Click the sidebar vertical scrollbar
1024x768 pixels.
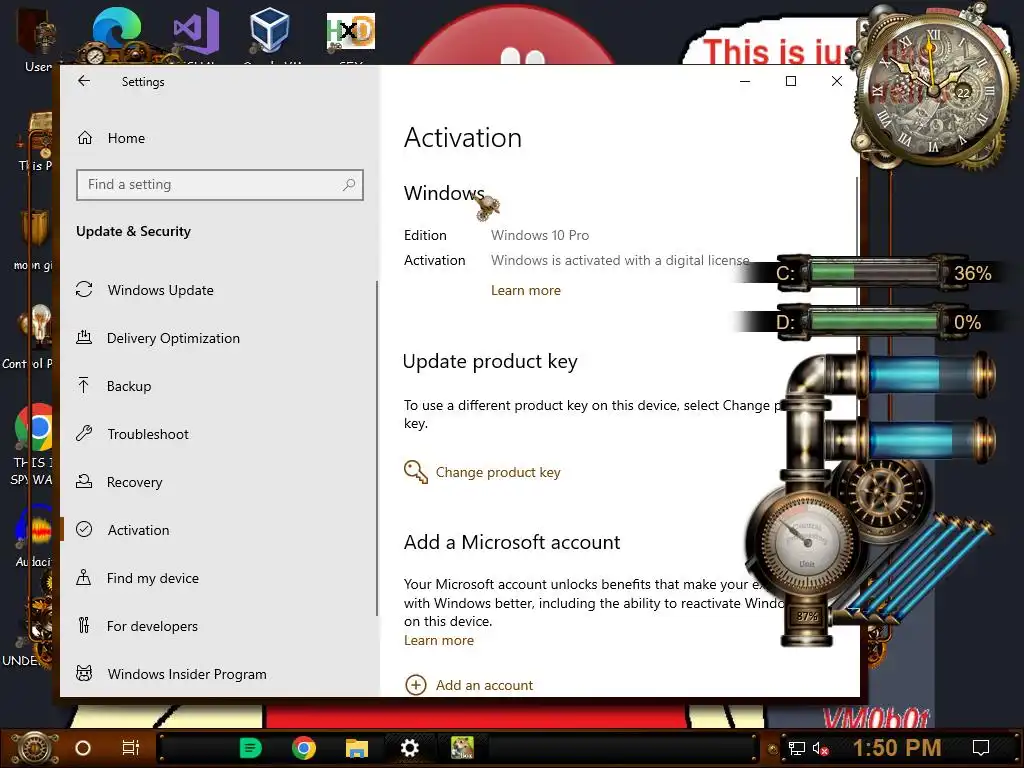click(377, 448)
